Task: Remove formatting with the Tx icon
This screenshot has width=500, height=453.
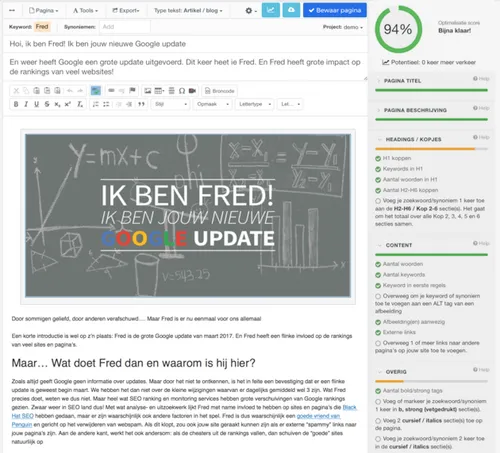Action: click(x=80, y=104)
